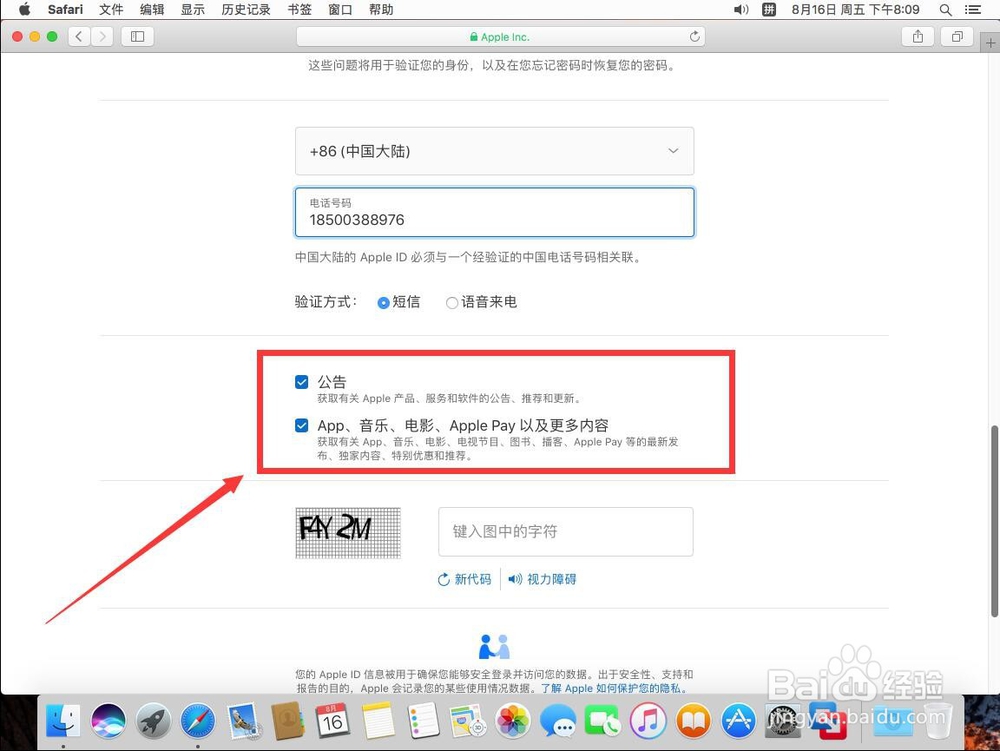Open FaceTime from the Dock
This screenshot has width=1000, height=751.
(603, 720)
